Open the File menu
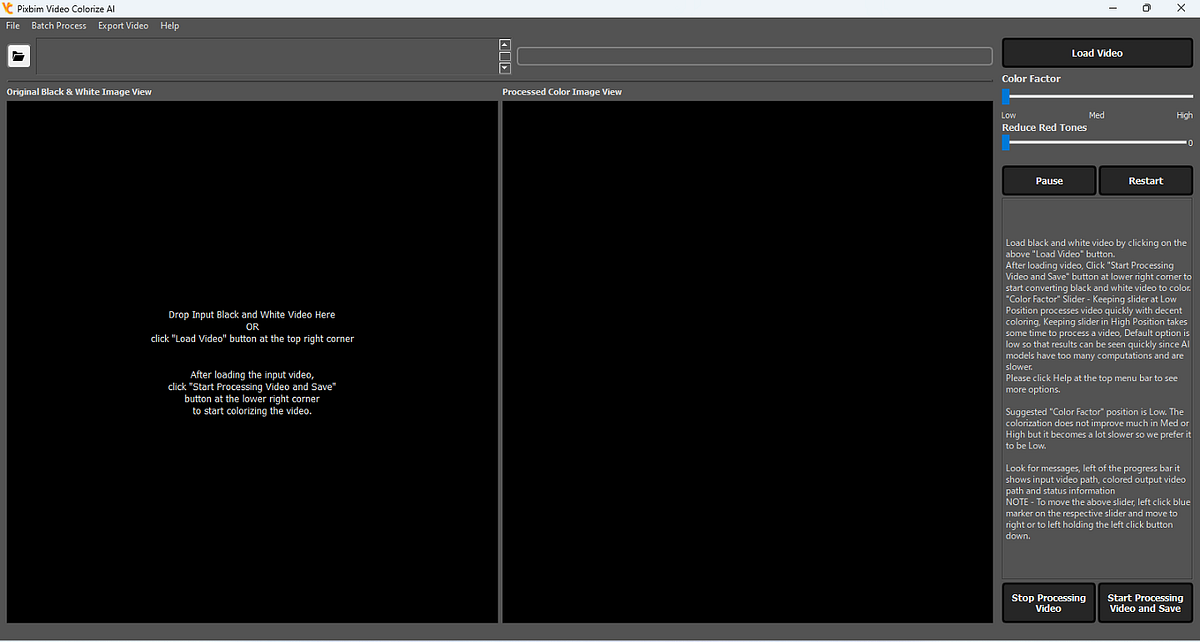The width and height of the screenshot is (1200, 642). 13,25
